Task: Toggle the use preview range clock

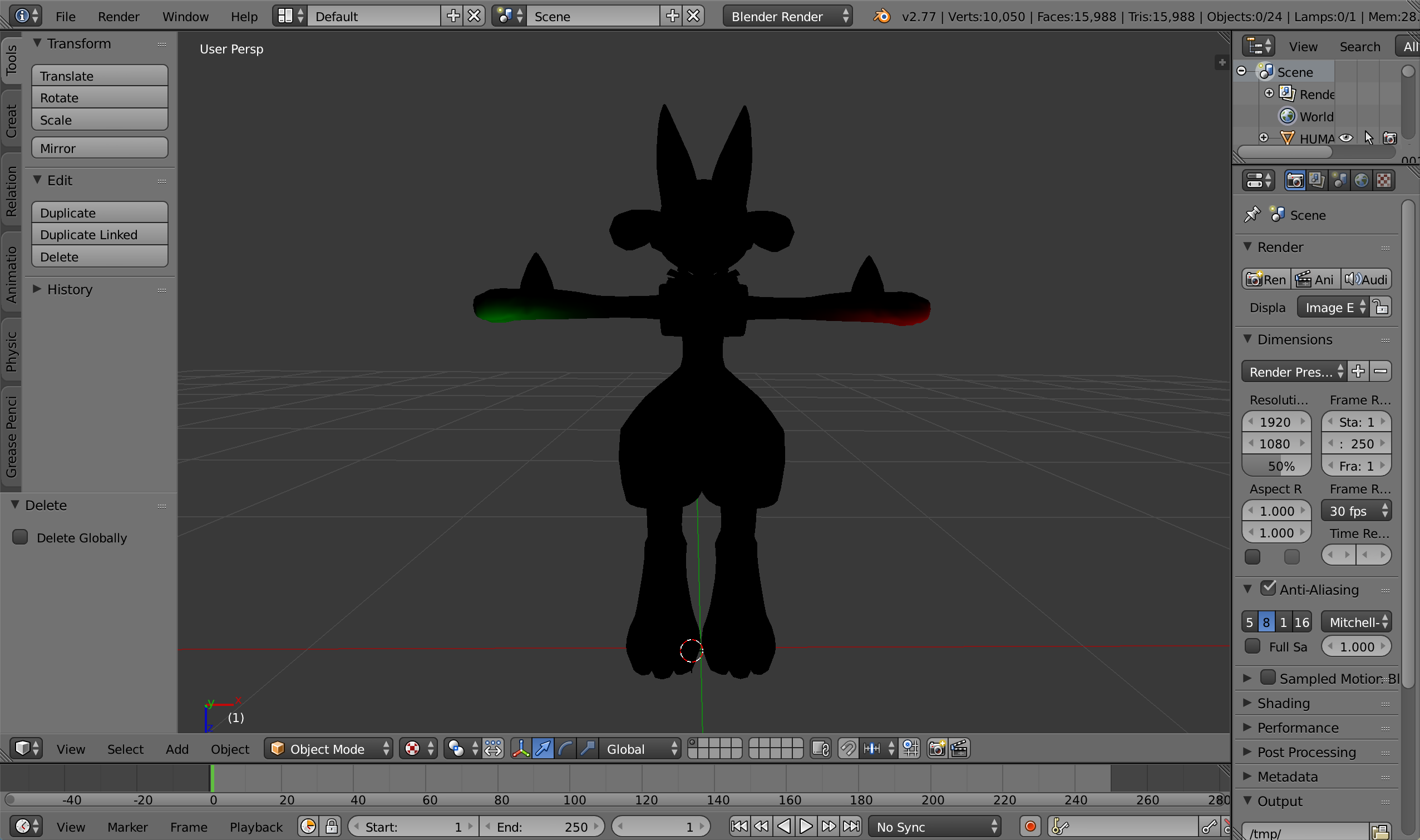Action: pyautogui.click(x=308, y=827)
